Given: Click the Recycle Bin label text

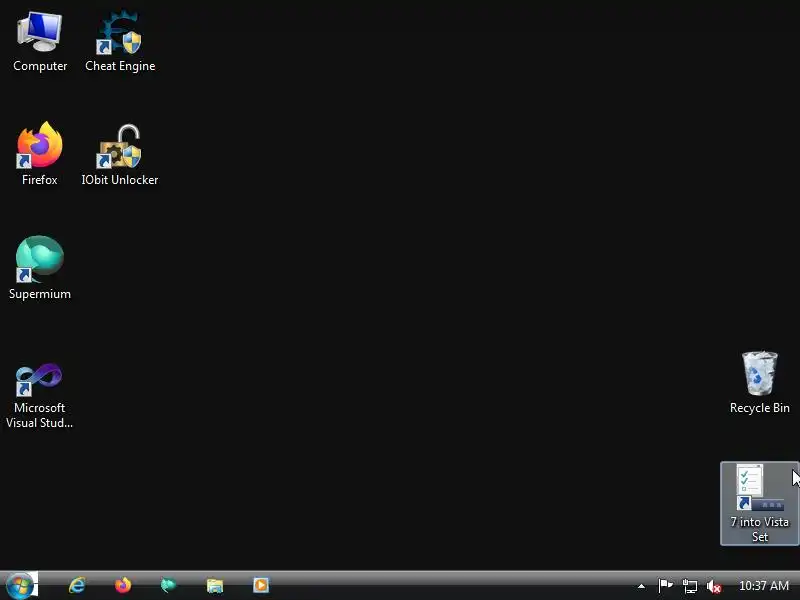Looking at the screenshot, I should (x=760, y=408).
